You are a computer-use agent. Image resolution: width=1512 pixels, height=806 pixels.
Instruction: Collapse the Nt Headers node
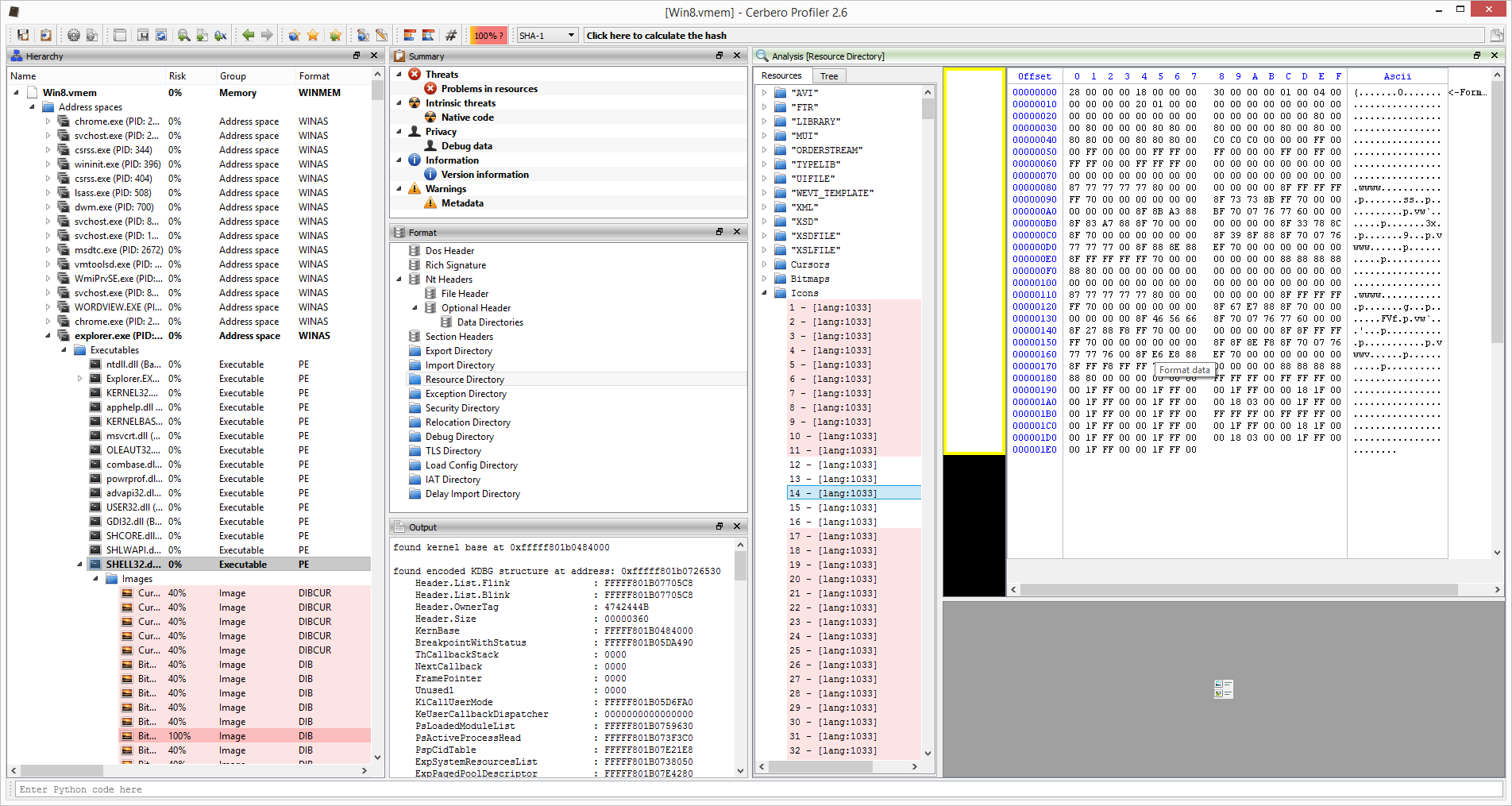point(399,279)
